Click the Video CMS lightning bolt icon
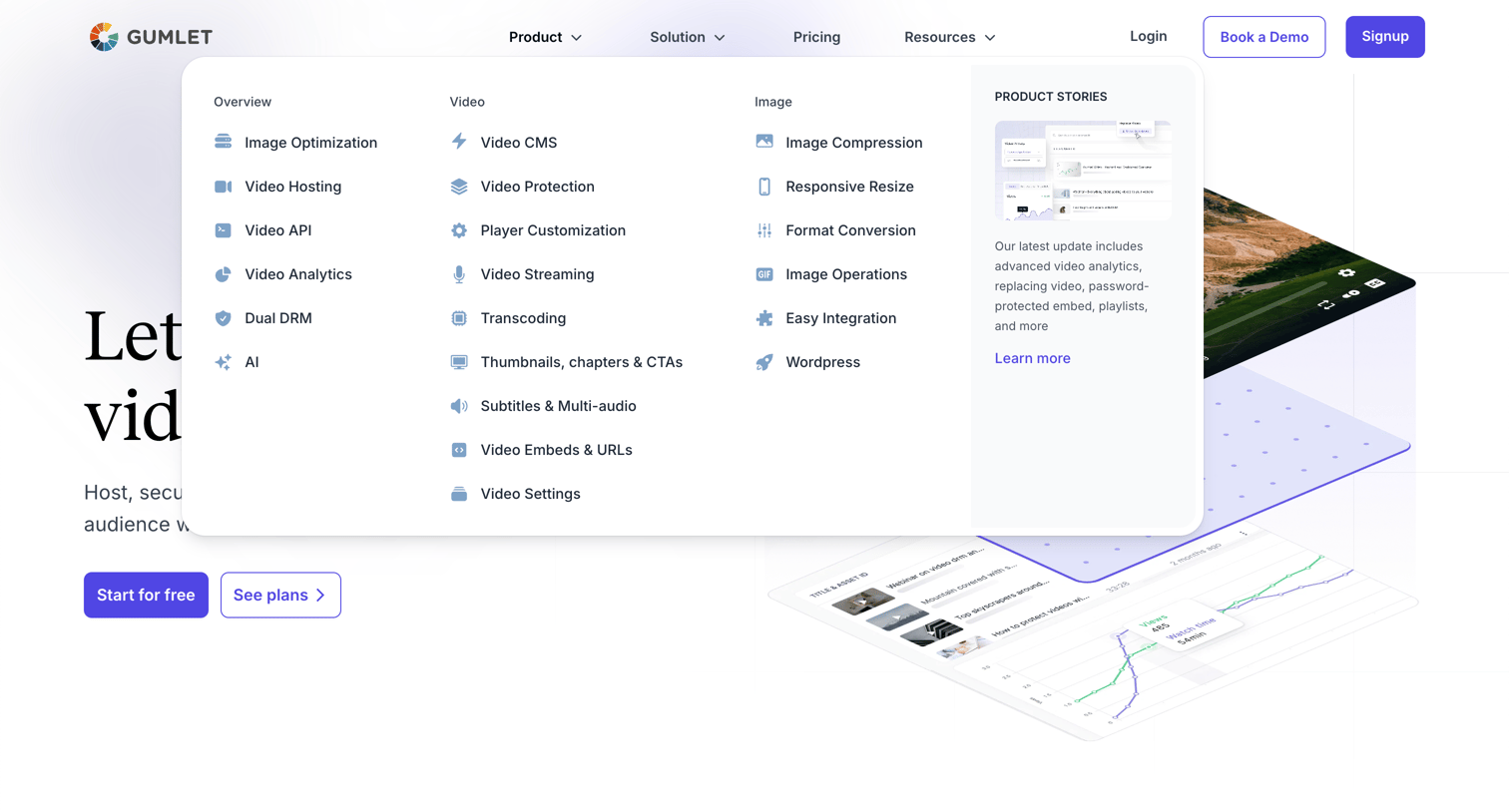 (459, 142)
